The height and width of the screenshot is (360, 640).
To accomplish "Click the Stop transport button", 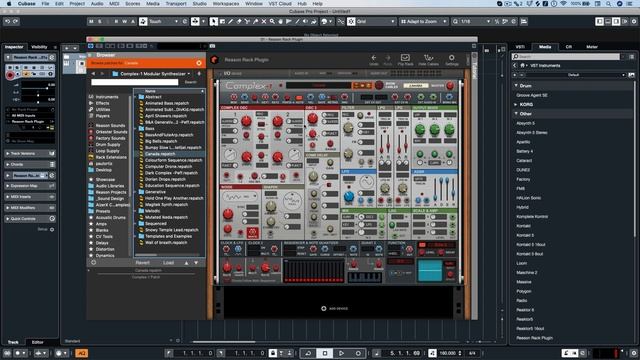I will click(x=325, y=353).
